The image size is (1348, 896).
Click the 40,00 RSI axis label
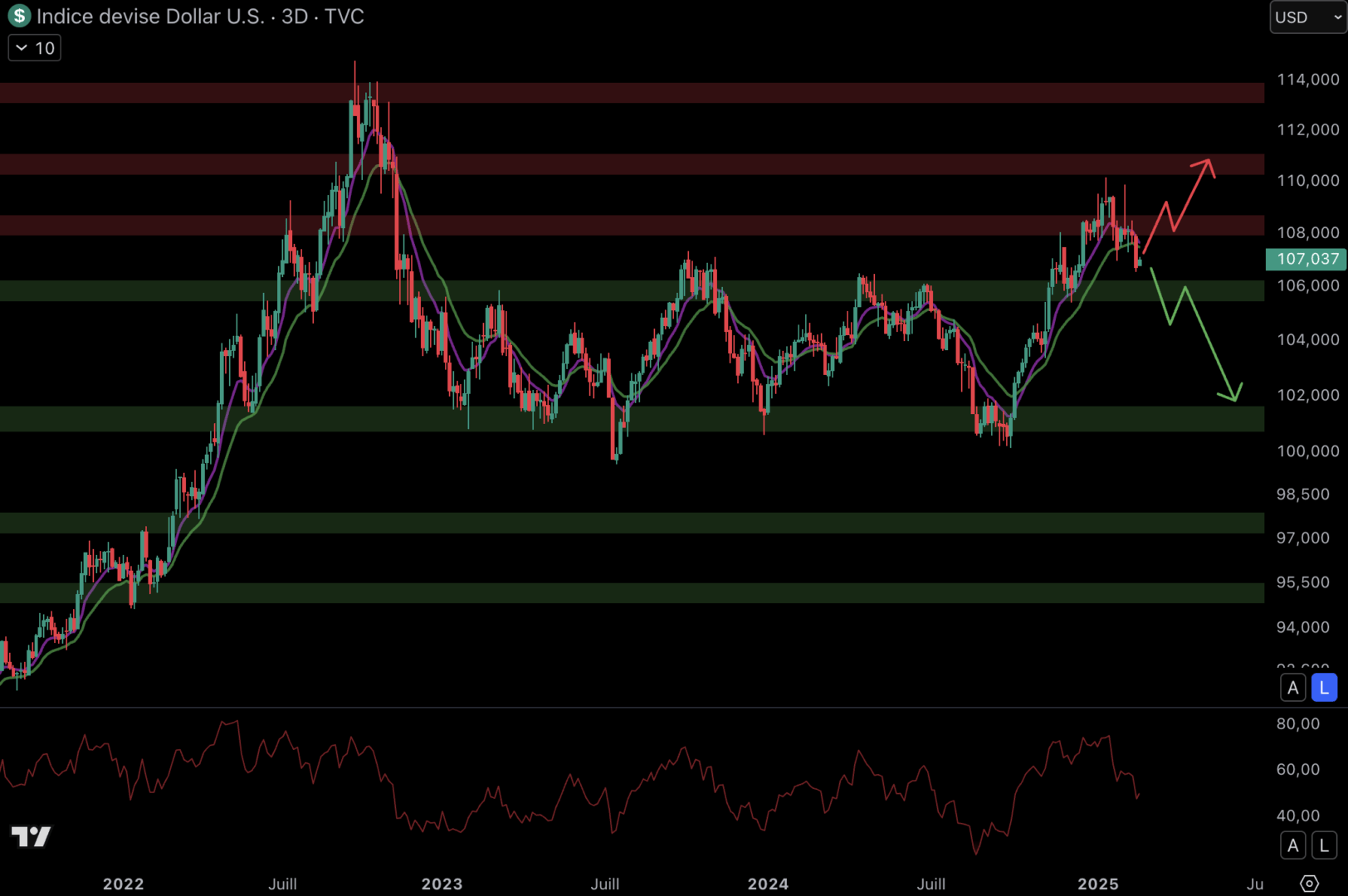[1298, 816]
